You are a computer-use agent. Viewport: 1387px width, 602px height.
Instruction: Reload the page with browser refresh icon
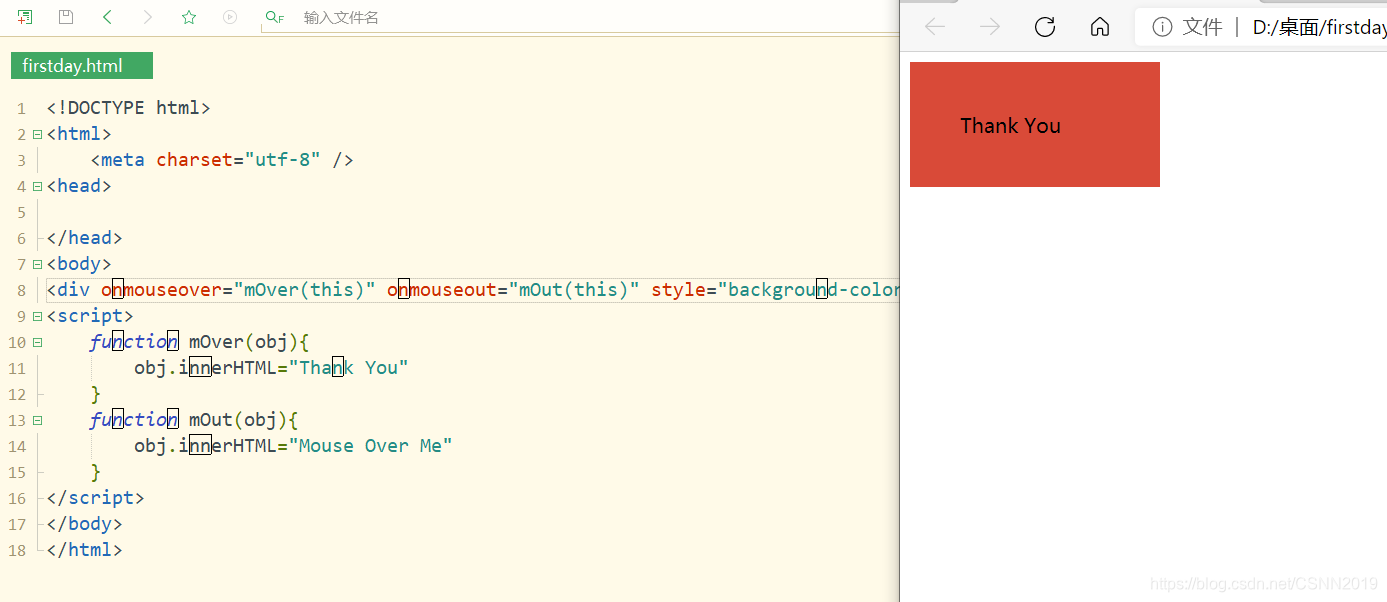click(x=1045, y=27)
